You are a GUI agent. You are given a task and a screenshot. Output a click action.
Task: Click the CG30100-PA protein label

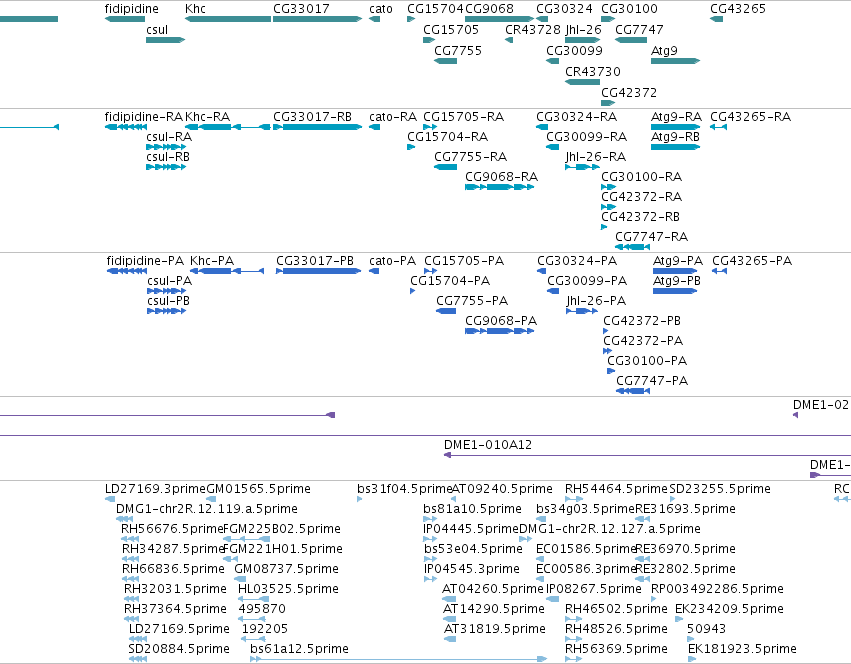click(x=647, y=361)
